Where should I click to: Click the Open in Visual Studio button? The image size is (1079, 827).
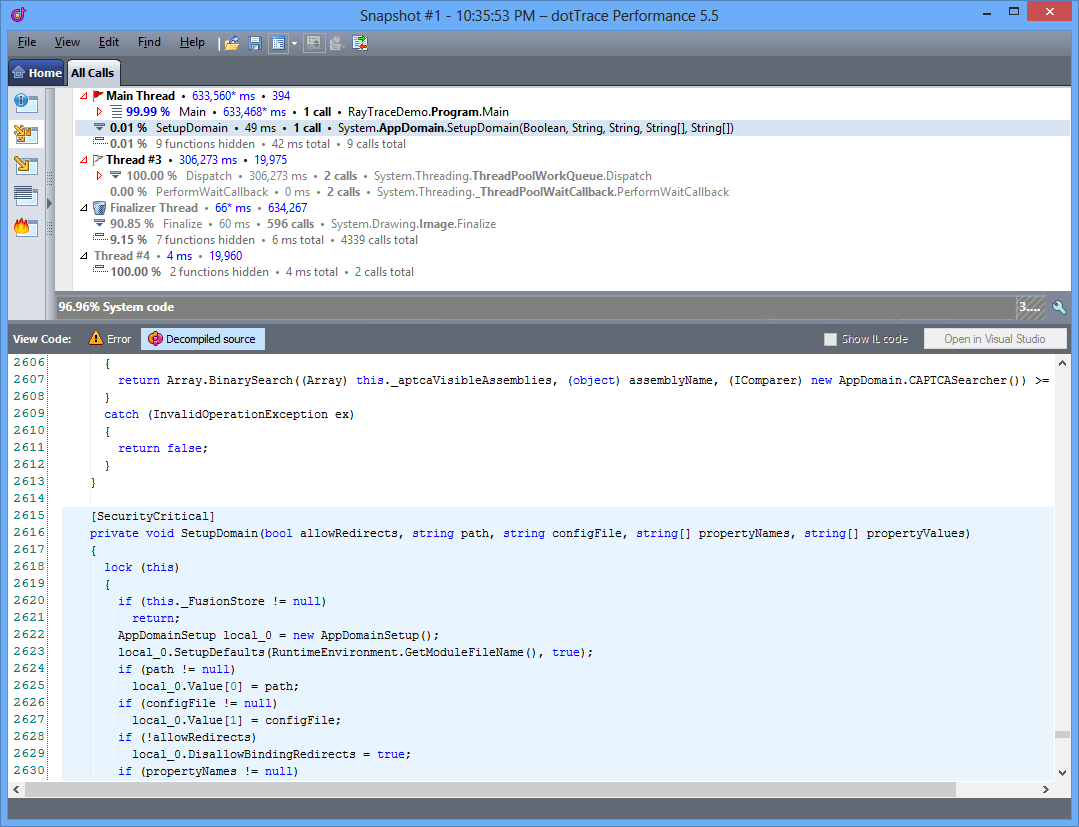(994, 339)
